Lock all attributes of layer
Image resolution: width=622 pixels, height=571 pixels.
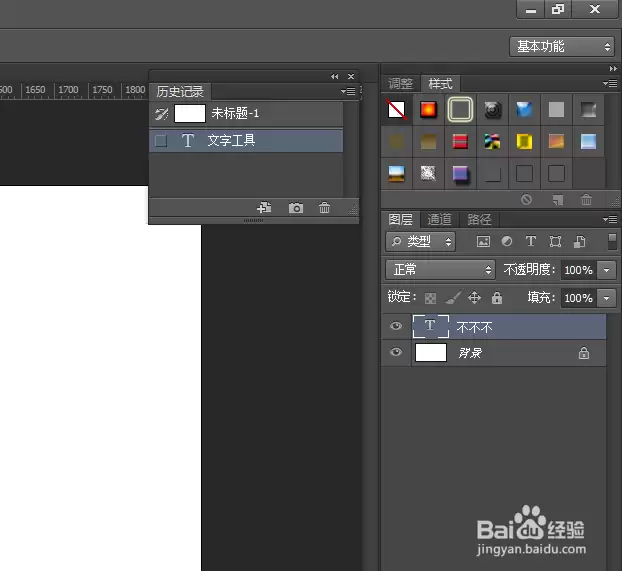tap(497, 298)
